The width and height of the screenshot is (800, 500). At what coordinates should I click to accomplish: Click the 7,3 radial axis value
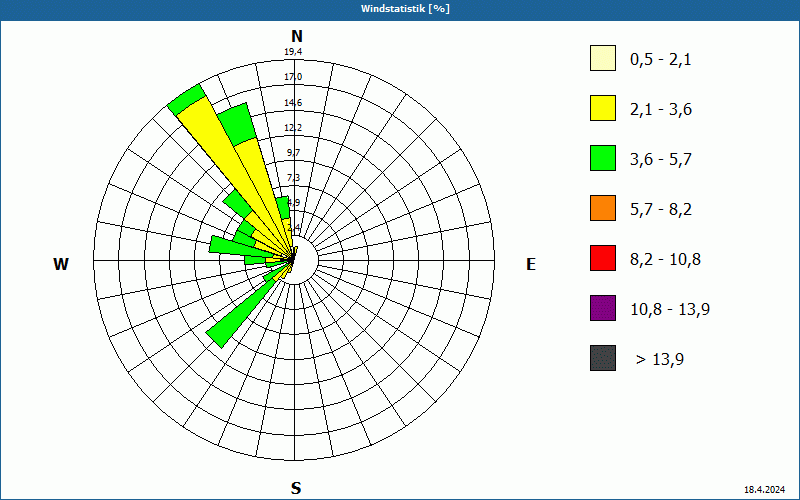click(x=293, y=178)
